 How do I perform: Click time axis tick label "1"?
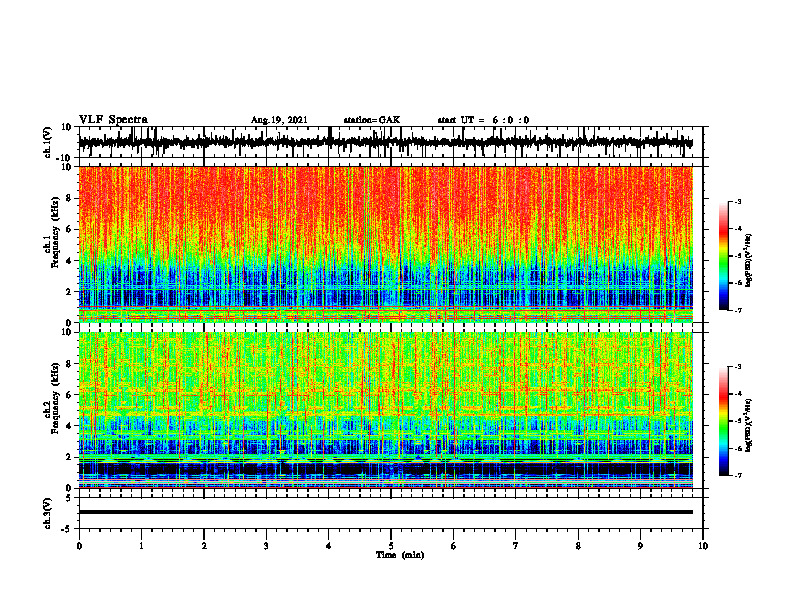[x=141, y=546]
